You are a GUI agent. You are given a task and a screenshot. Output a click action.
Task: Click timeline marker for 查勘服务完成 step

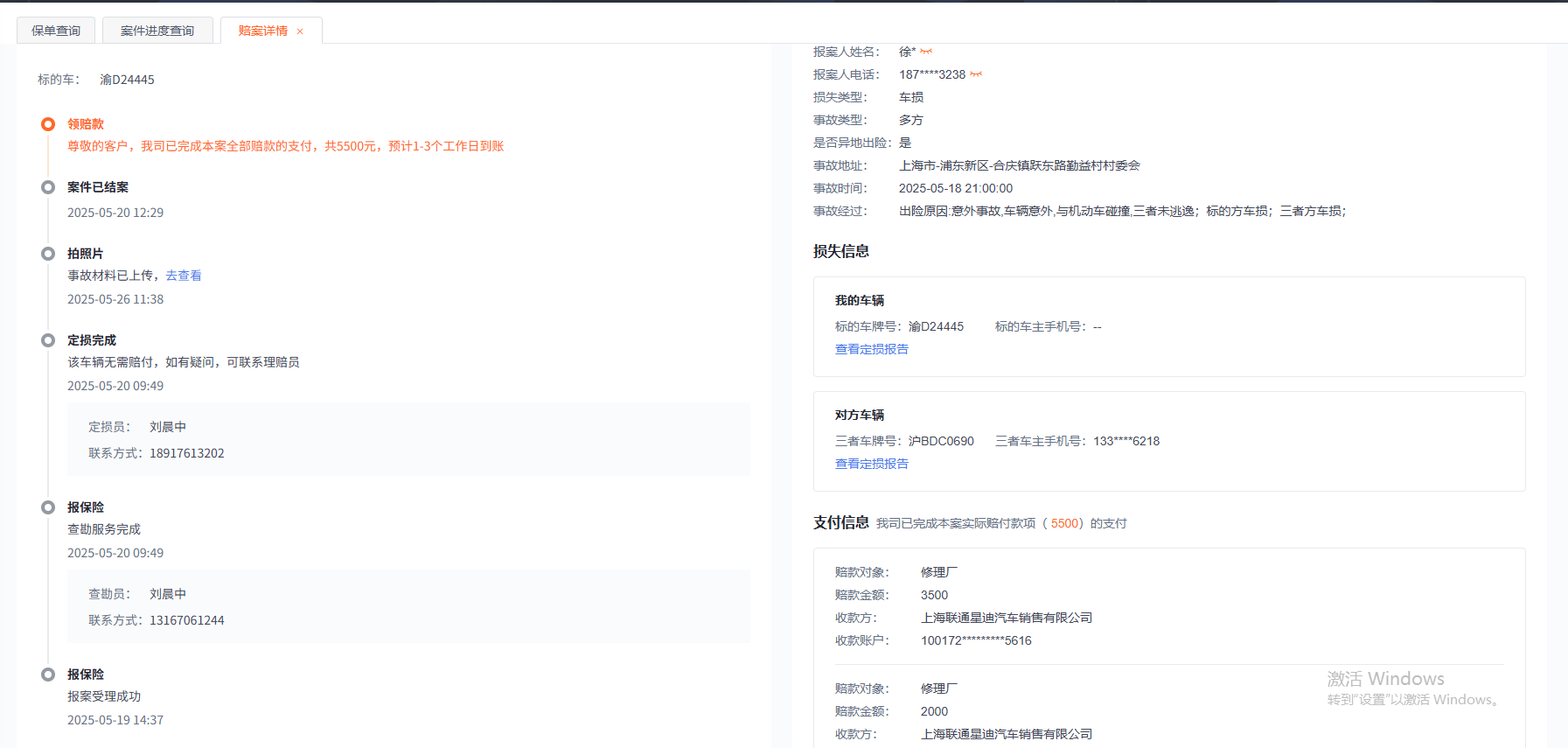(x=48, y=507)
